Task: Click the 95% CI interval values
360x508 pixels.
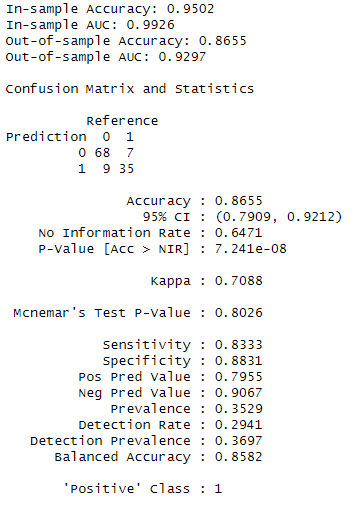Action: (x=279, y=217)
